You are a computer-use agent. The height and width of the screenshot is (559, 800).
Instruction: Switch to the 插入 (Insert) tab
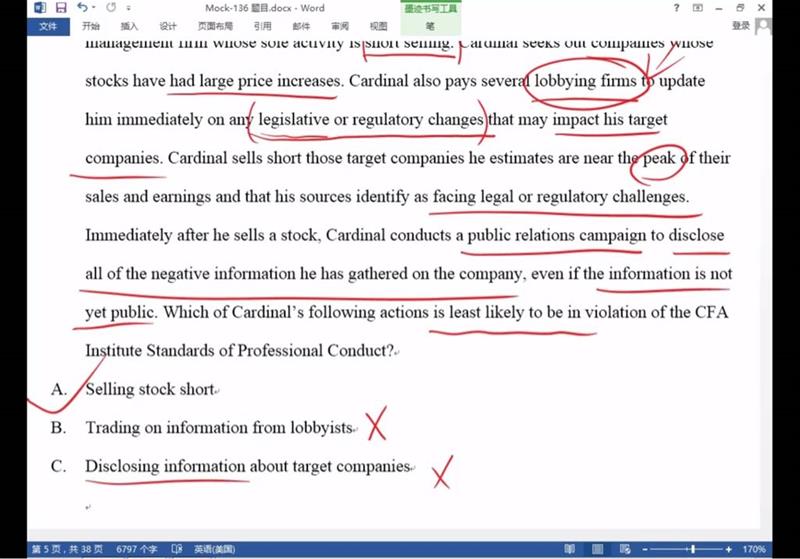tap(129, 26)
